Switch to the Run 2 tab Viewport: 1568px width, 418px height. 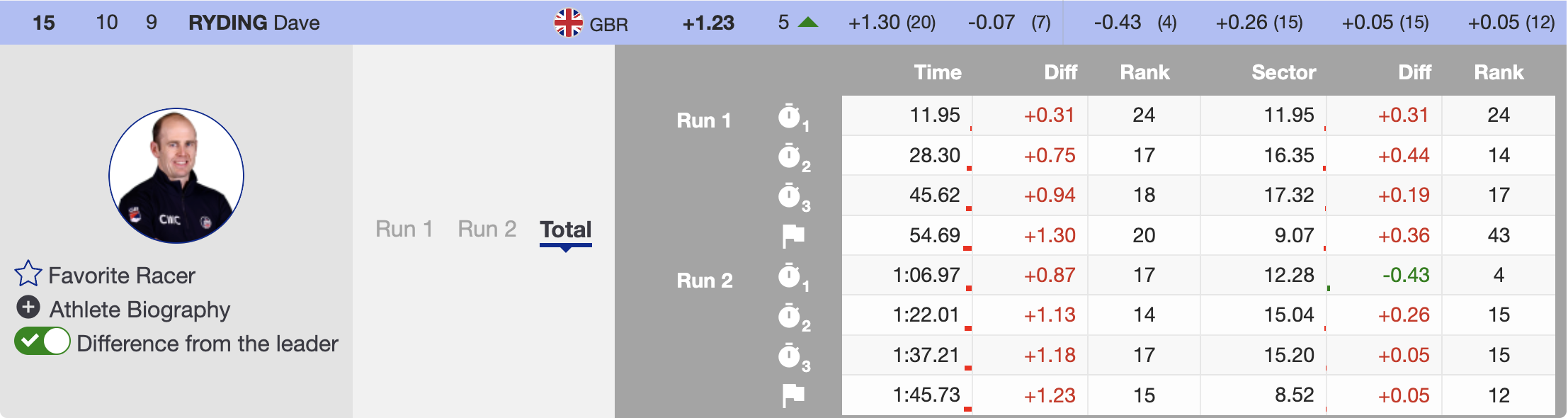487,230
